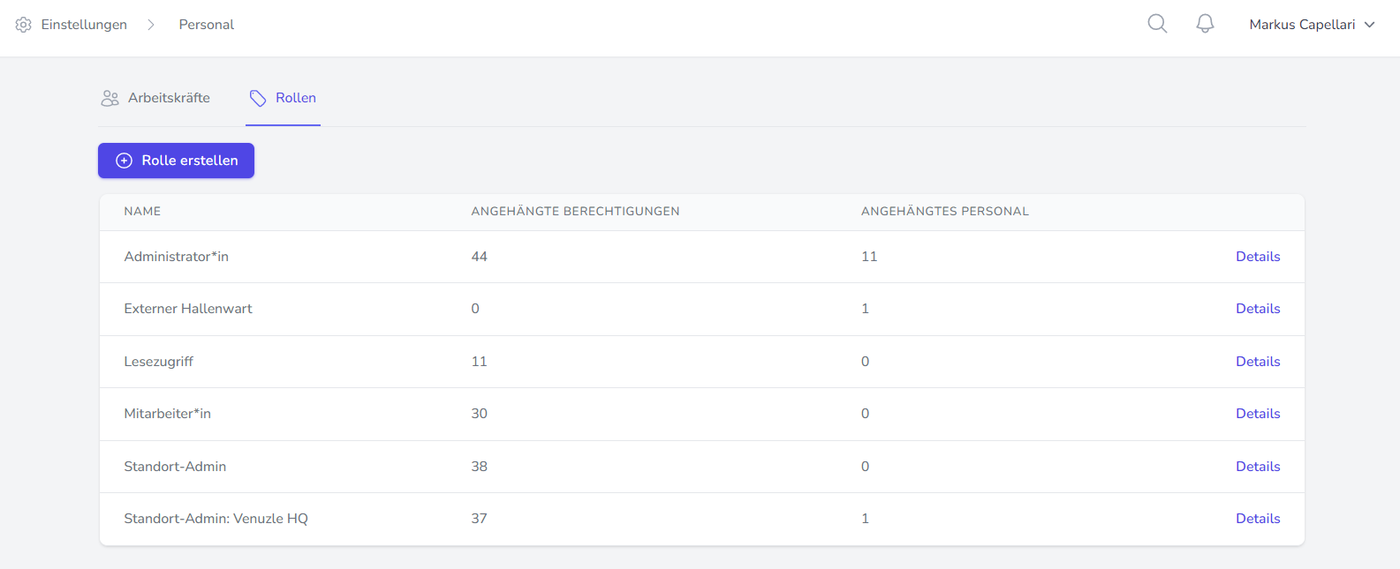This screenshot has width=1400, height=569.
Task: Open search with the magnifier icon
Action: 1157,24
